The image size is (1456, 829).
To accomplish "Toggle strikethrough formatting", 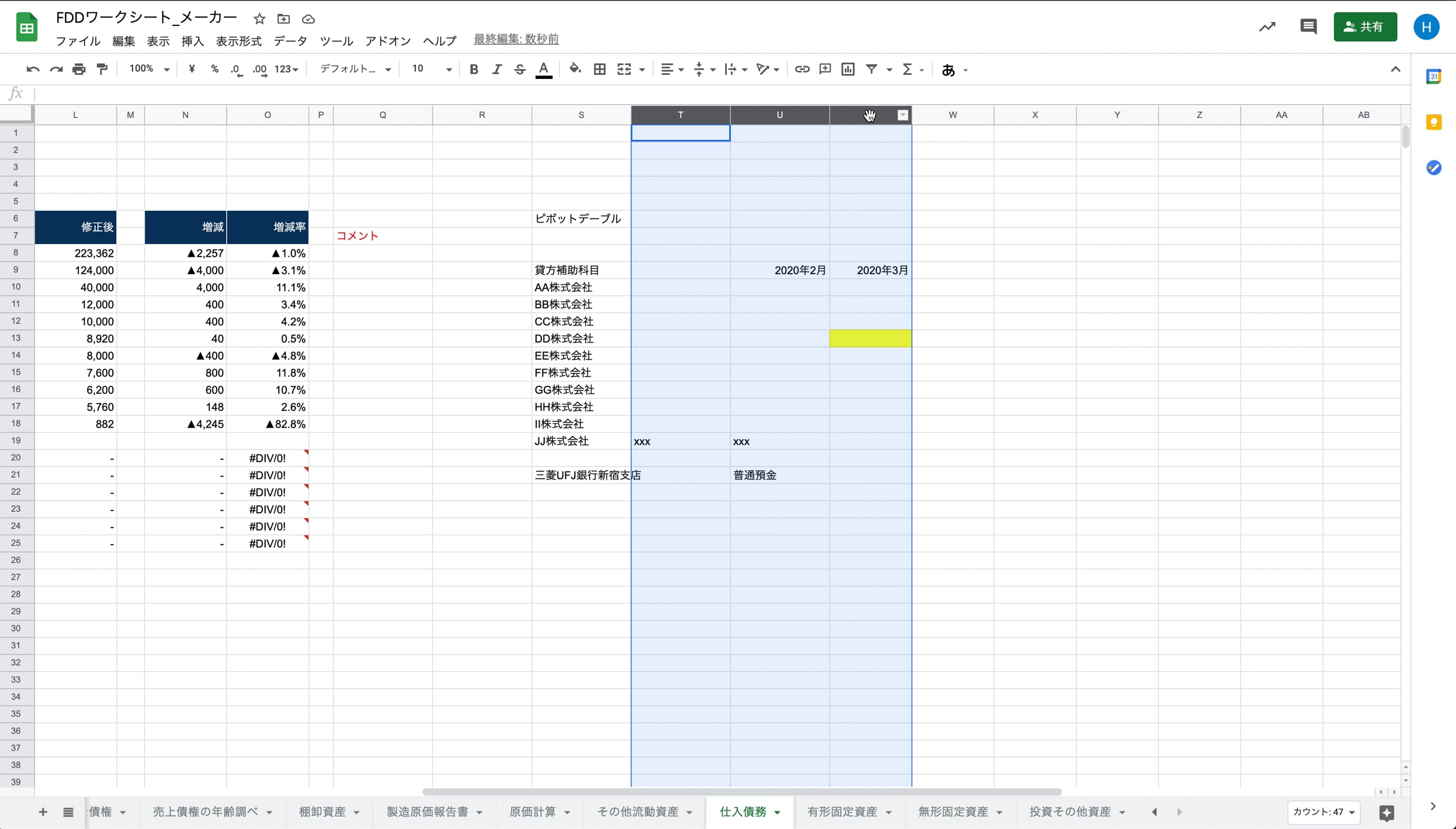I will (520, 69).
